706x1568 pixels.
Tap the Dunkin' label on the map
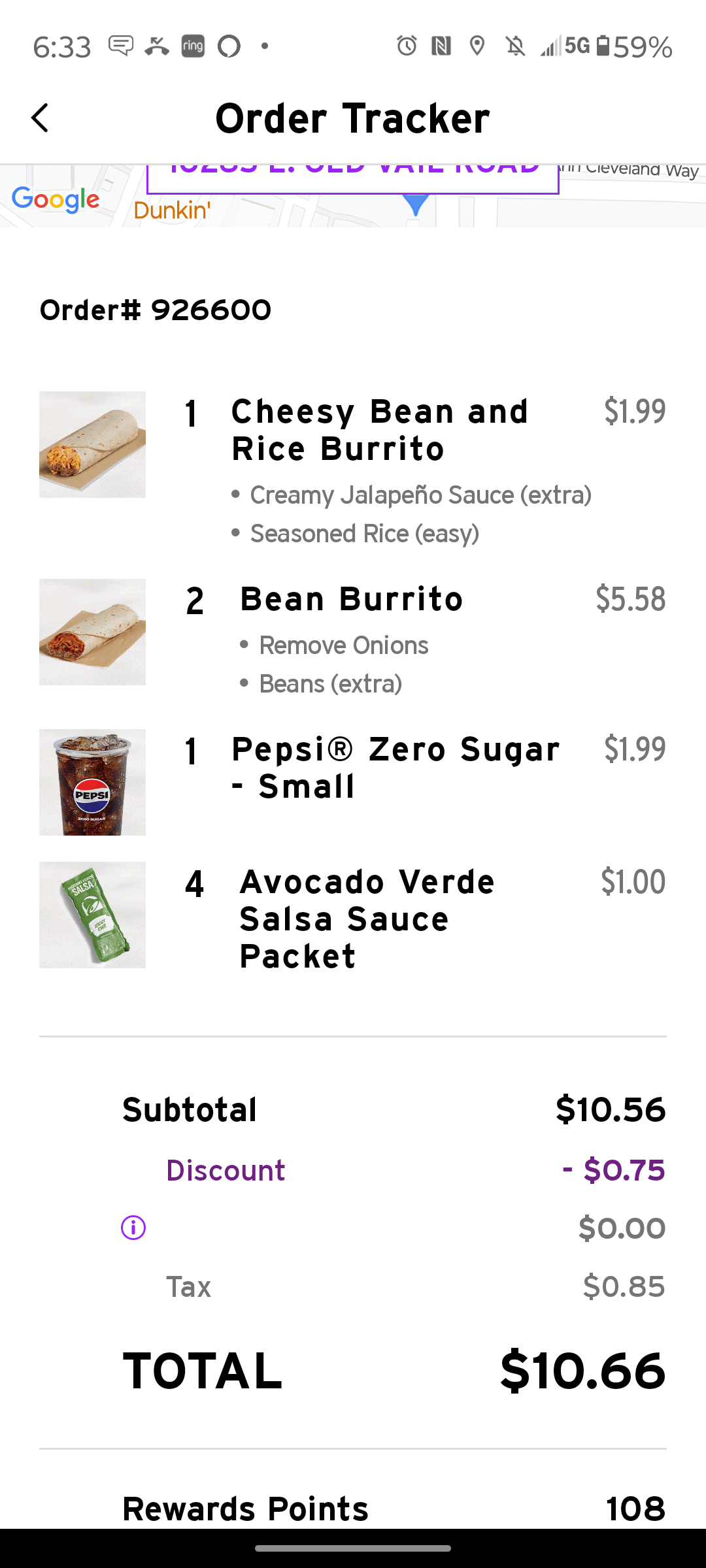click(x=172, y=210)
